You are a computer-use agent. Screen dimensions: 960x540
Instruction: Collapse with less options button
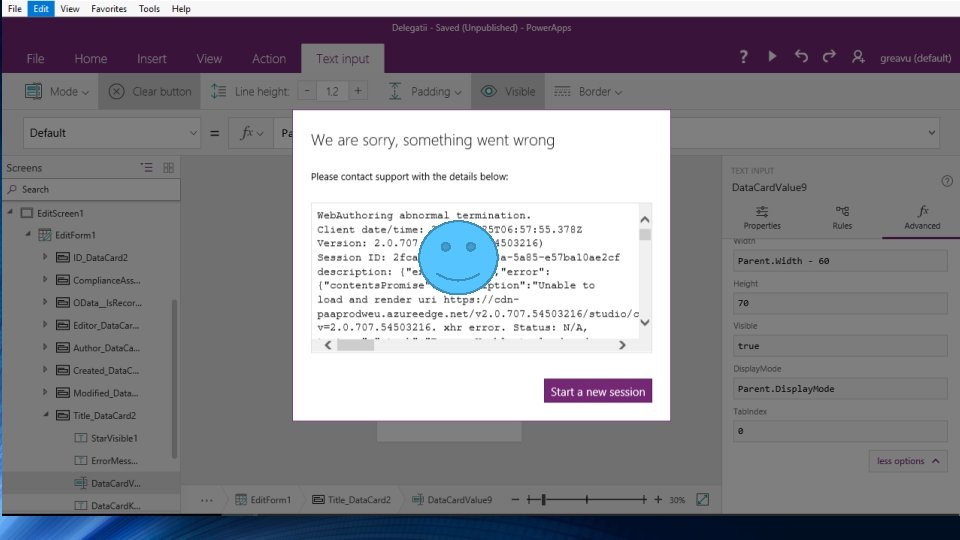point(907,461)
